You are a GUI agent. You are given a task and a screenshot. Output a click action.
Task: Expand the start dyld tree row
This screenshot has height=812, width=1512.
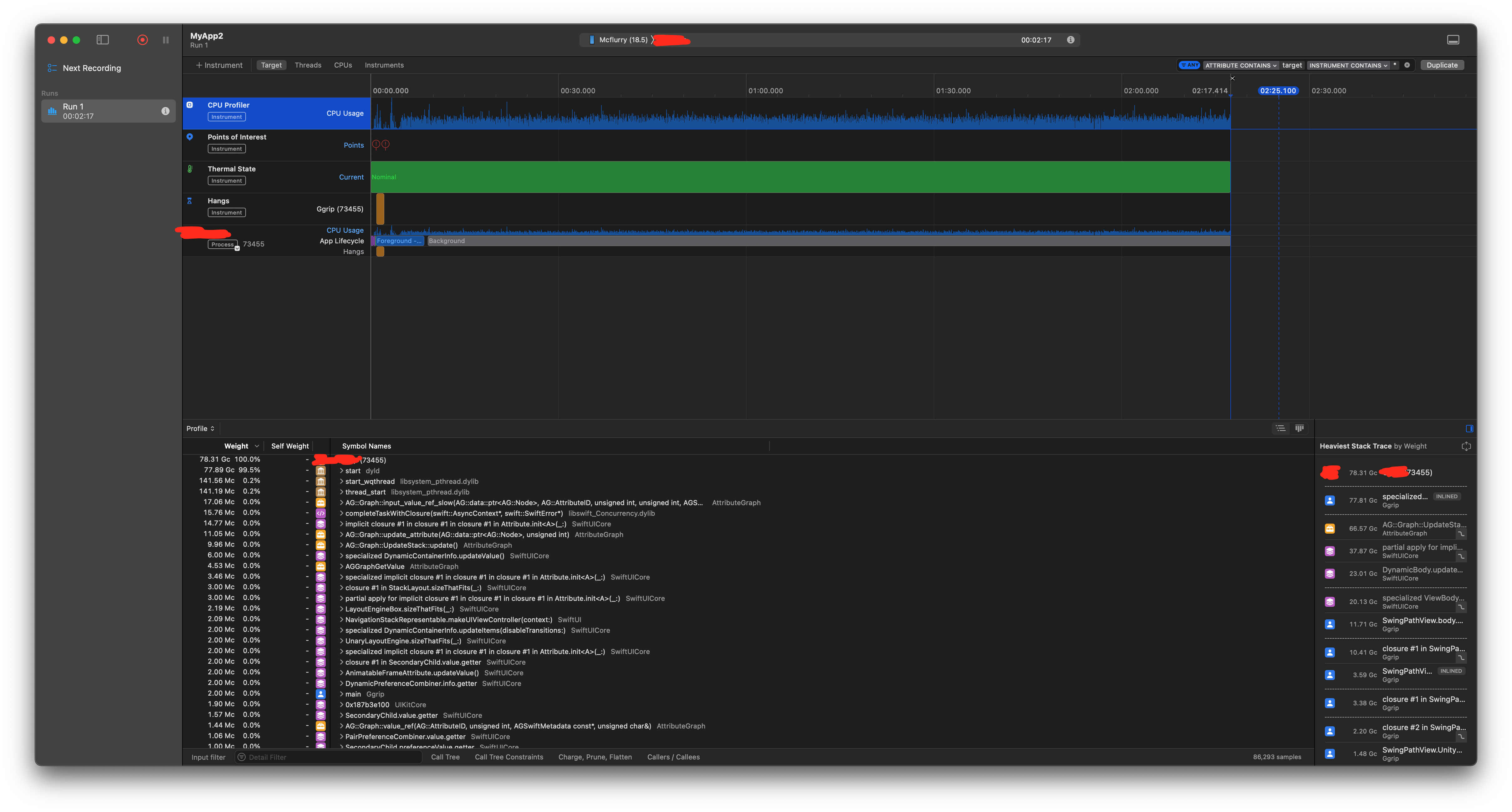coord(341,470)
